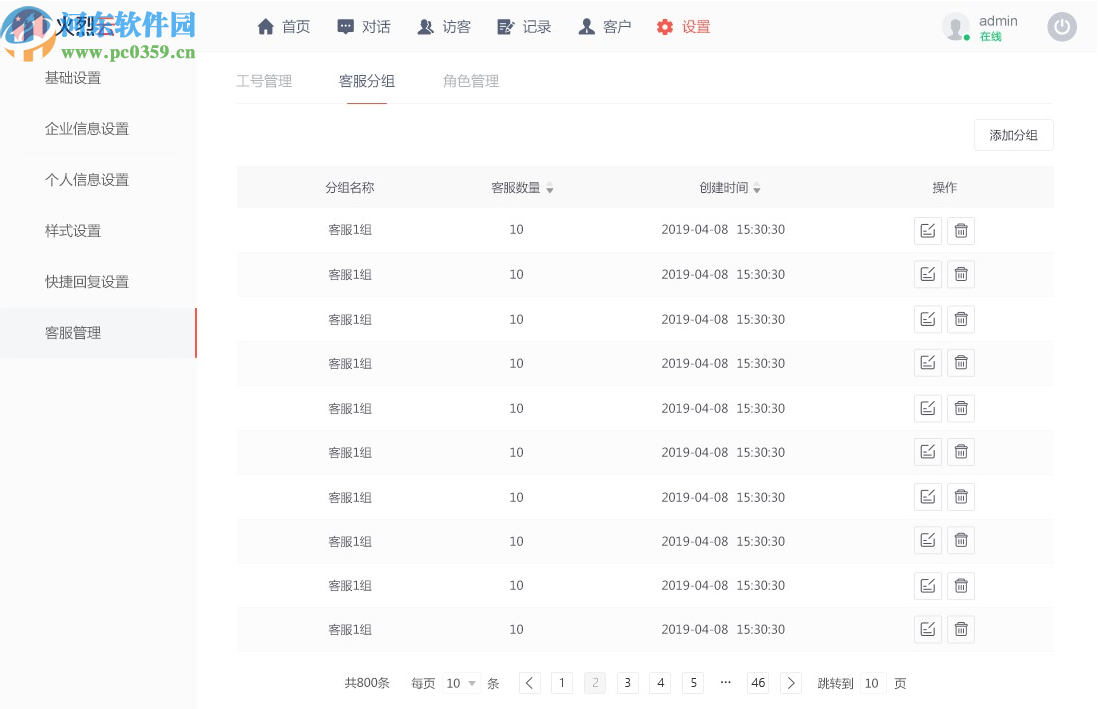
Task: Delete the third row's group
Action: [961, 319]
